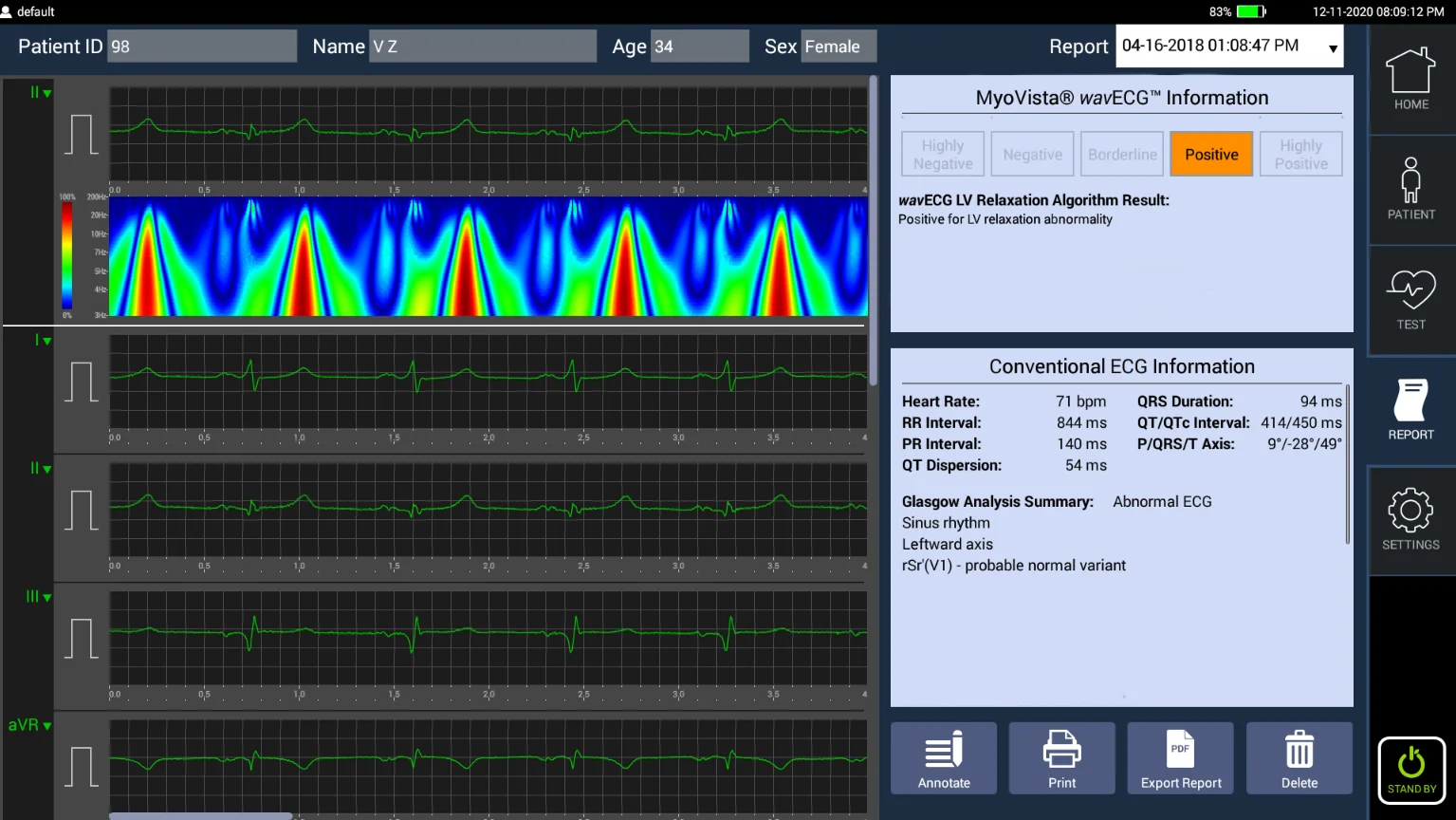The width and height of the screenshot is (1456, 820).
Task: Select the Borderline classification option
Action: (x=1121, y=154)
